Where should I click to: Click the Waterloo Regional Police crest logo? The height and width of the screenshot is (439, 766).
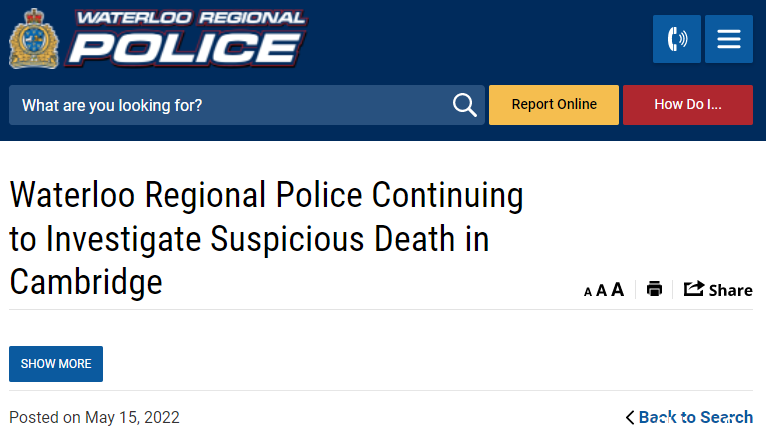34,39
